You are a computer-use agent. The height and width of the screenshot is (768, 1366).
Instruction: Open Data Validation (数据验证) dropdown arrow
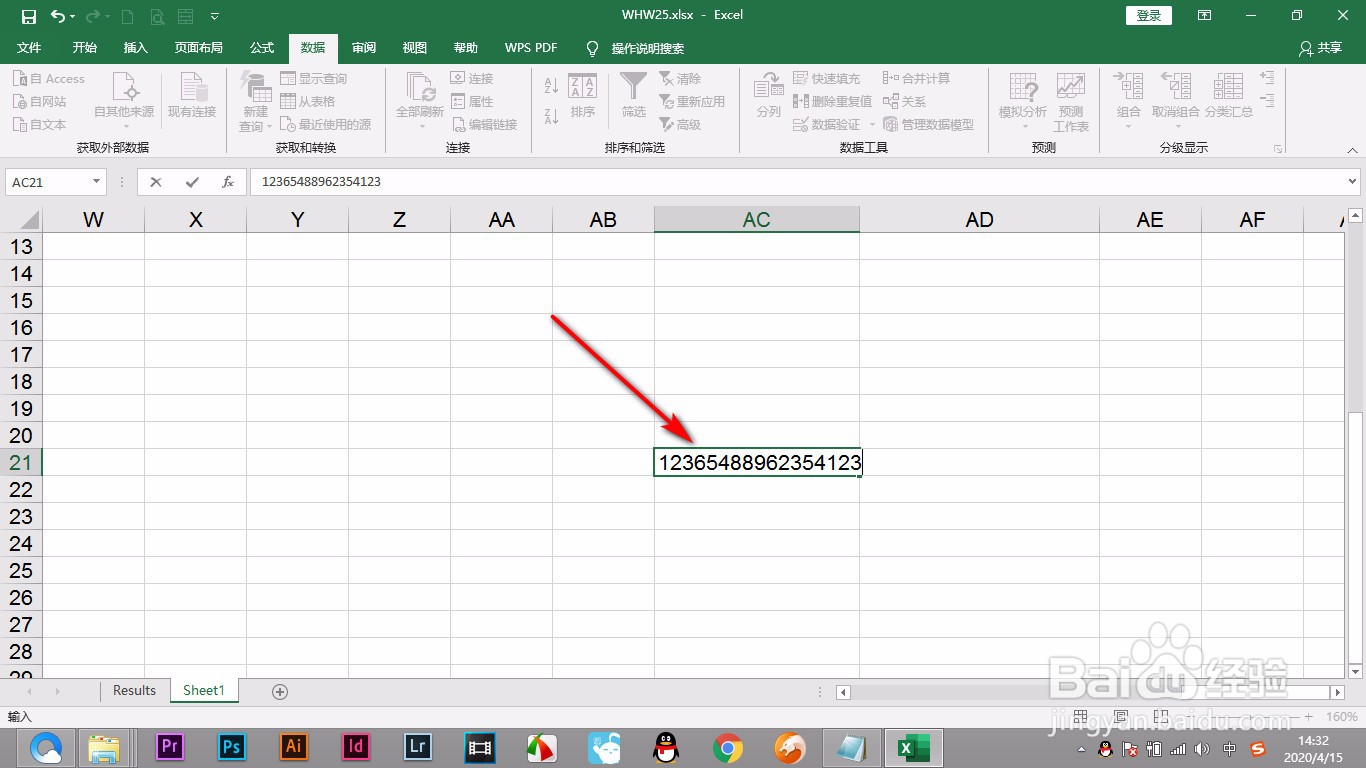(x=872, y=125)
